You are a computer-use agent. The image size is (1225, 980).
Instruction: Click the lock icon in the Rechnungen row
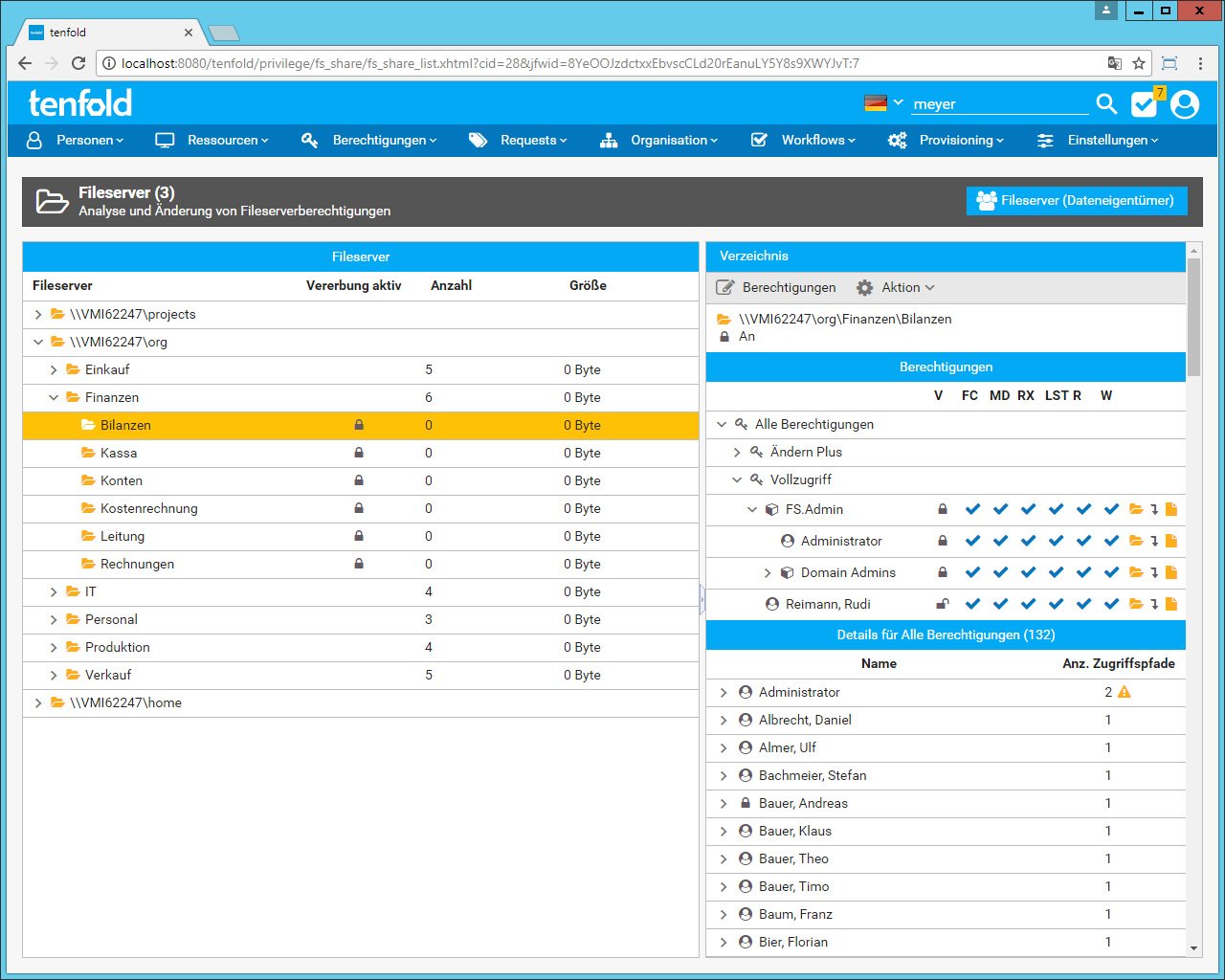click(x=359, y=564)
